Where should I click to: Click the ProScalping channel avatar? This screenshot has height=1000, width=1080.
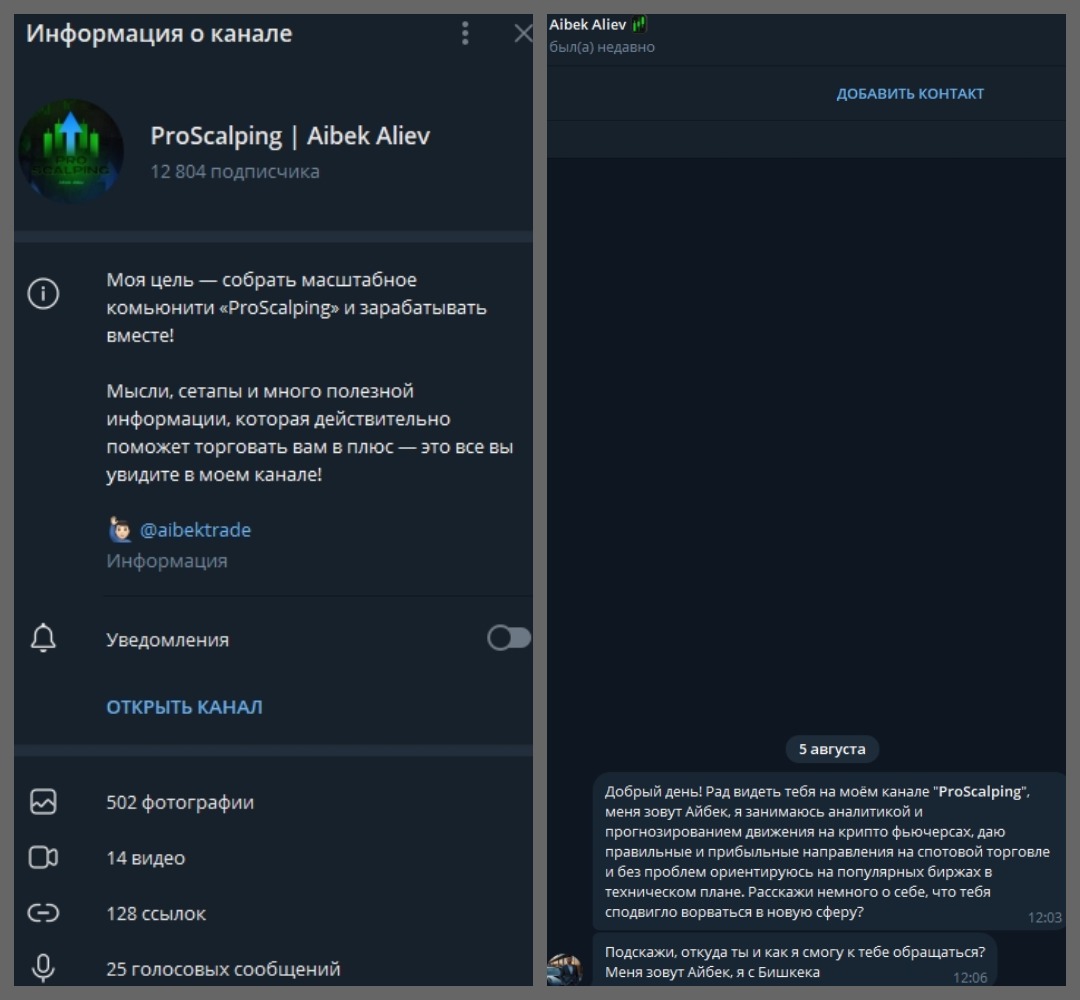click(x=71, y=151)
